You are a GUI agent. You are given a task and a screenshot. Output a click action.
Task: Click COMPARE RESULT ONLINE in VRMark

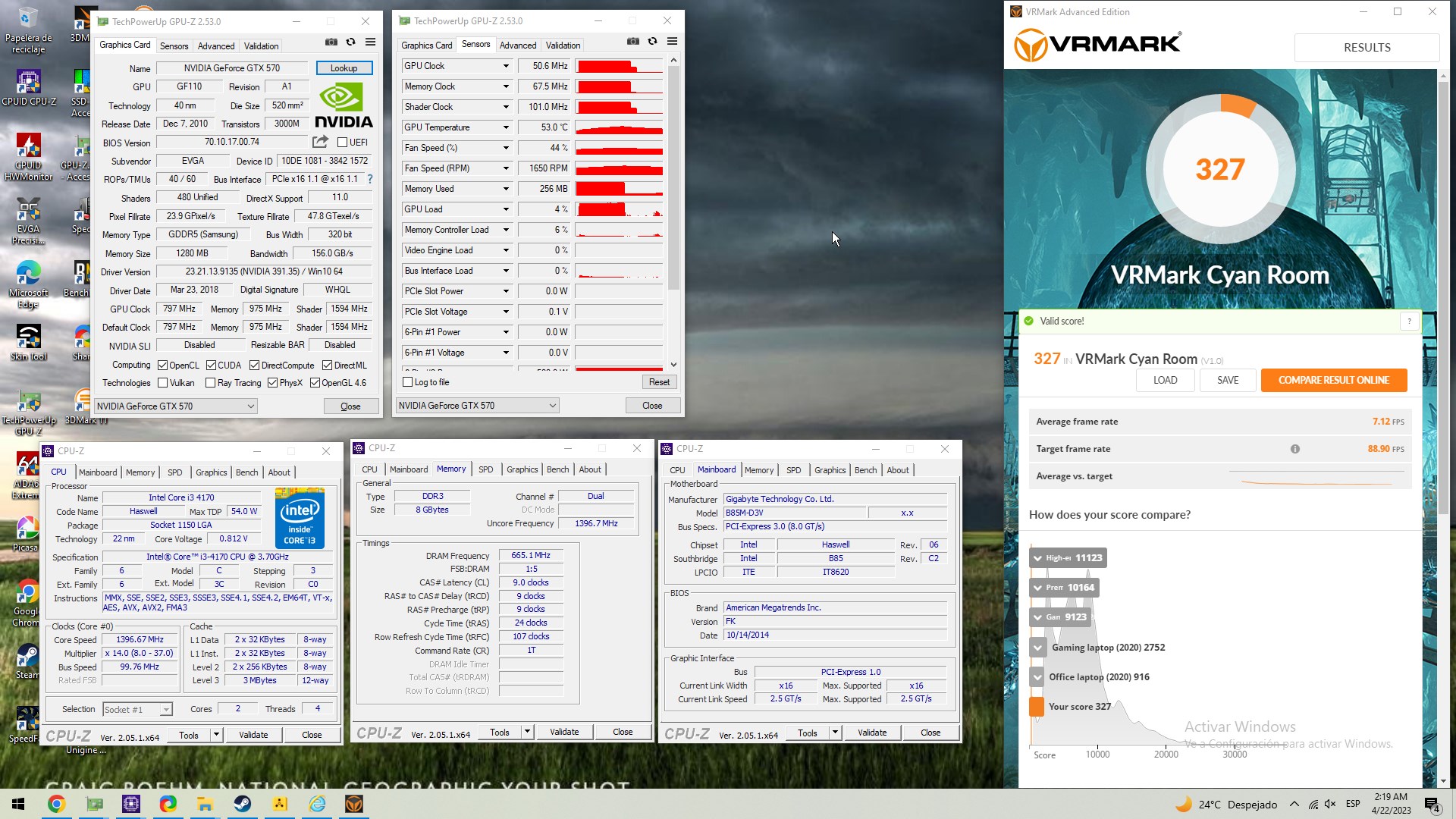(1333, 380)
